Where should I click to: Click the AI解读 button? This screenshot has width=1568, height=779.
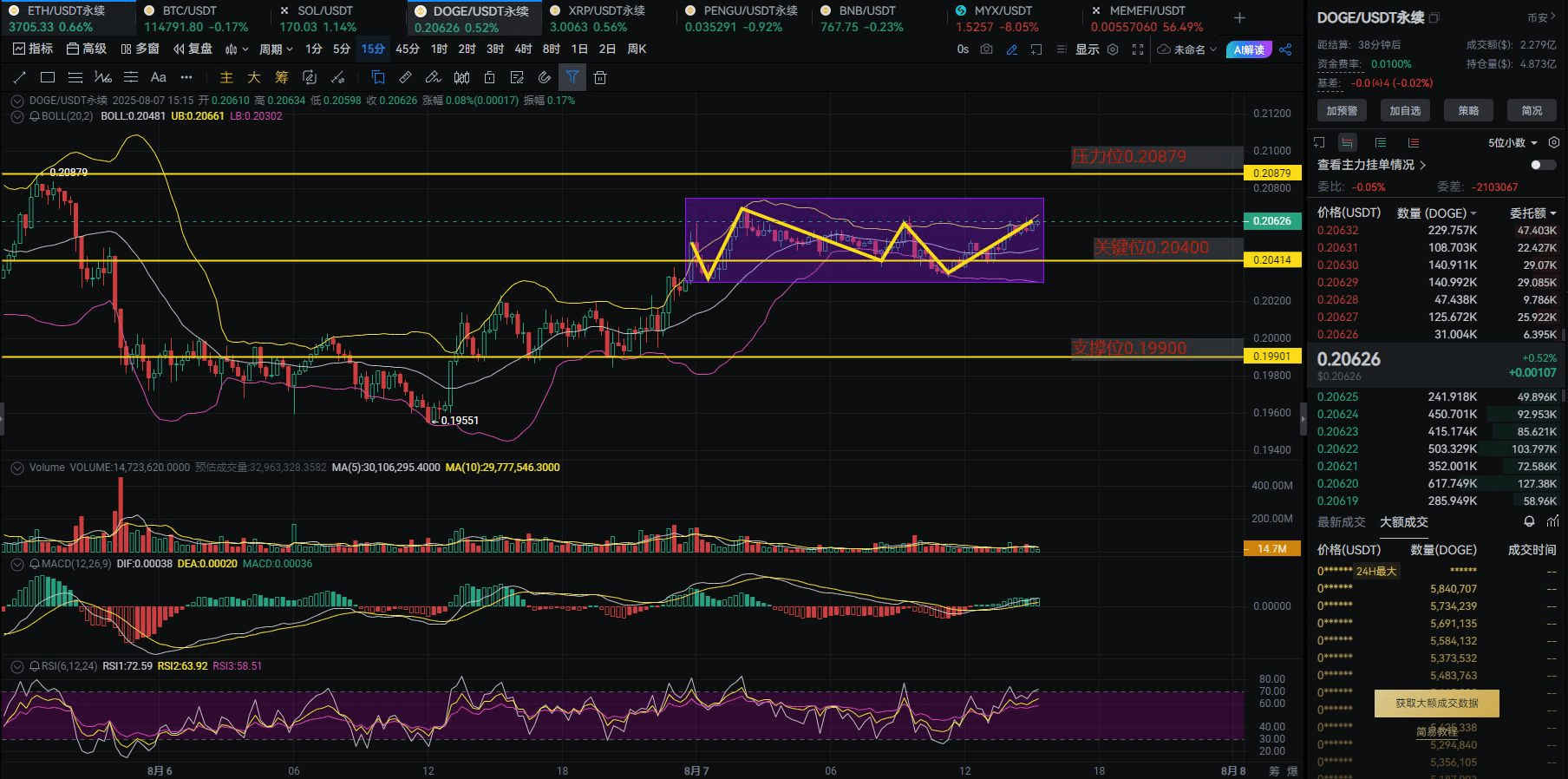tap(1249, 49)
